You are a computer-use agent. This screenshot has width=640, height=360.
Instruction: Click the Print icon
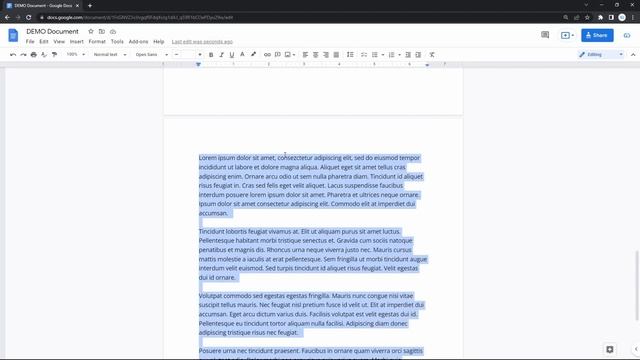coord(33,55)
